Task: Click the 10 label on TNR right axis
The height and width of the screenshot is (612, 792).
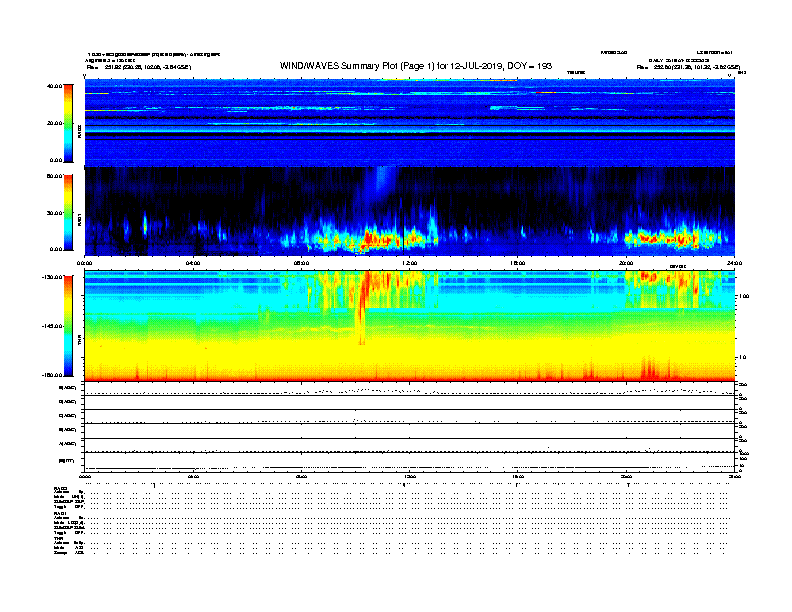Action: (742, 358)
